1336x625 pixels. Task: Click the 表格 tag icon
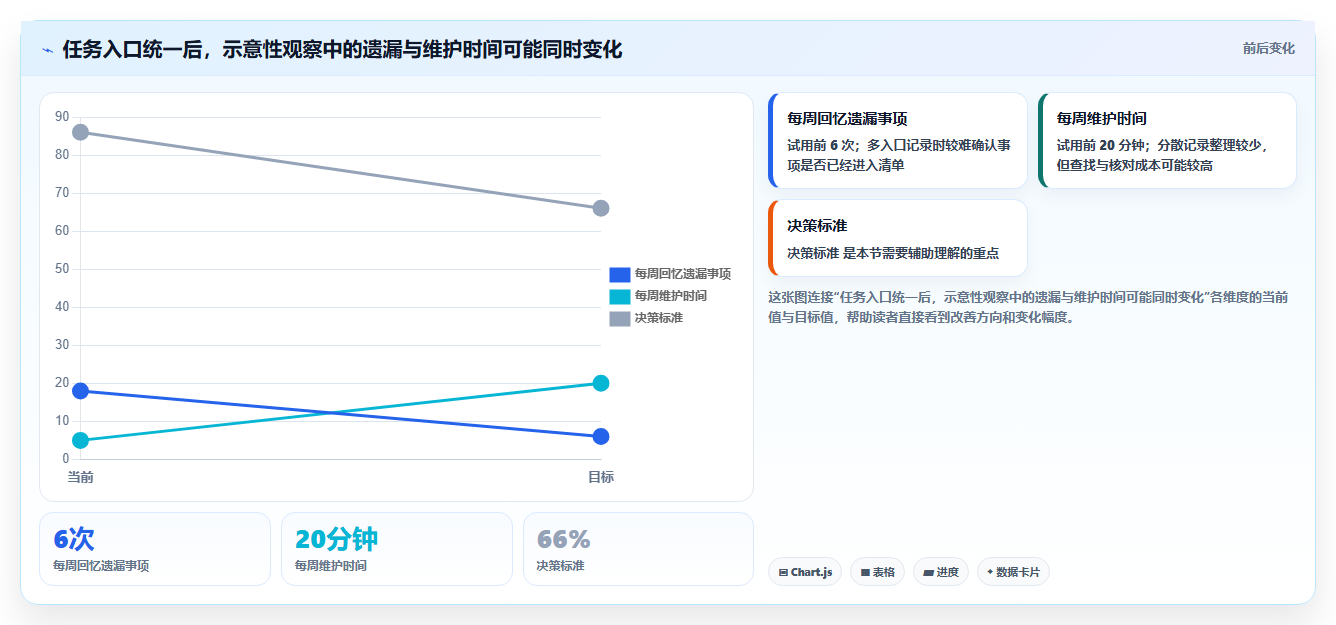click(x=865, y=573)
